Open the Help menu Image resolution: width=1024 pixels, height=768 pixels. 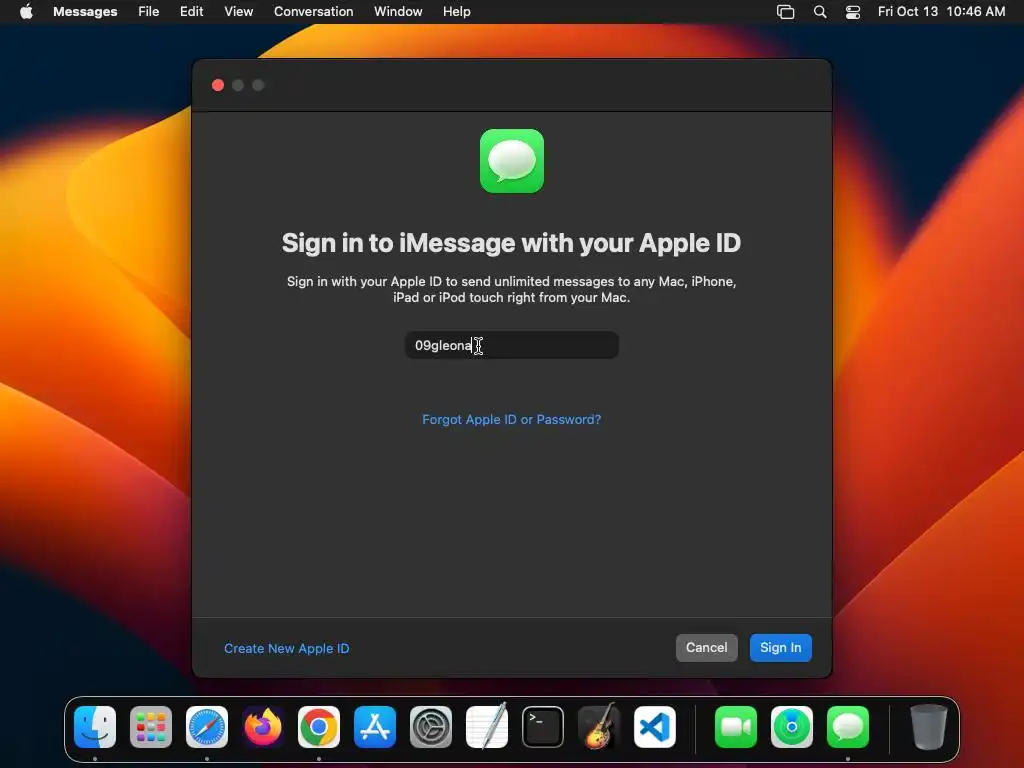coord(456,11)
